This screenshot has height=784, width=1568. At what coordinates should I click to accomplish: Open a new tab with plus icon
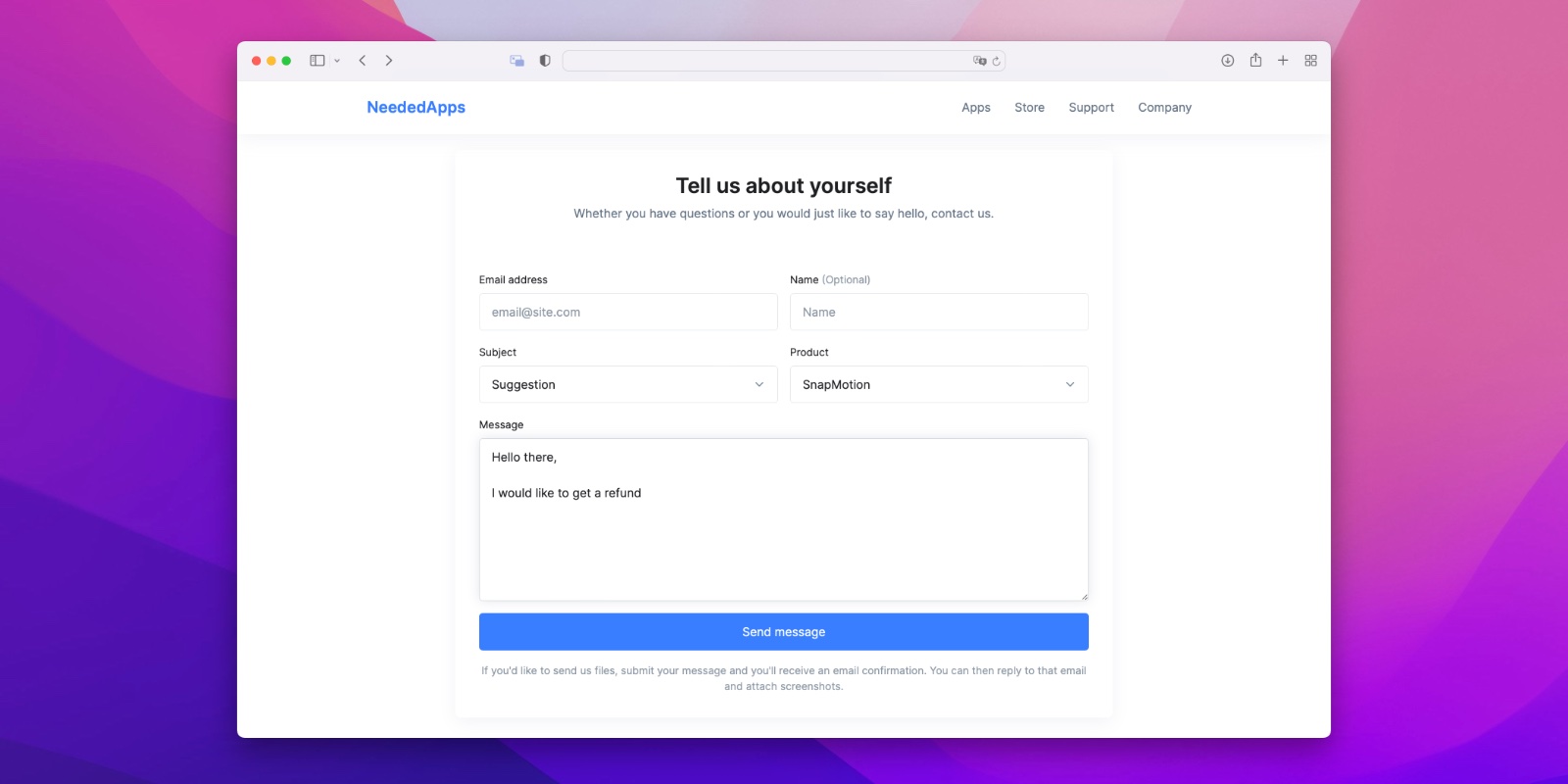click(x=1283, y=61)
